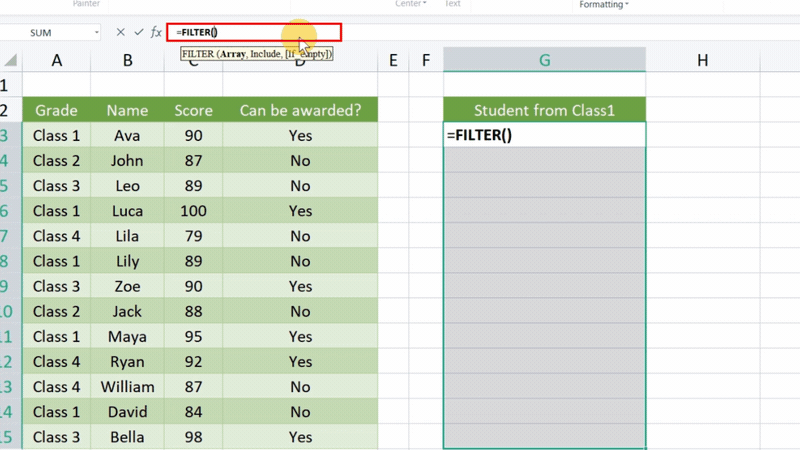
Task: Select column H header
Action: click(702, 60)
